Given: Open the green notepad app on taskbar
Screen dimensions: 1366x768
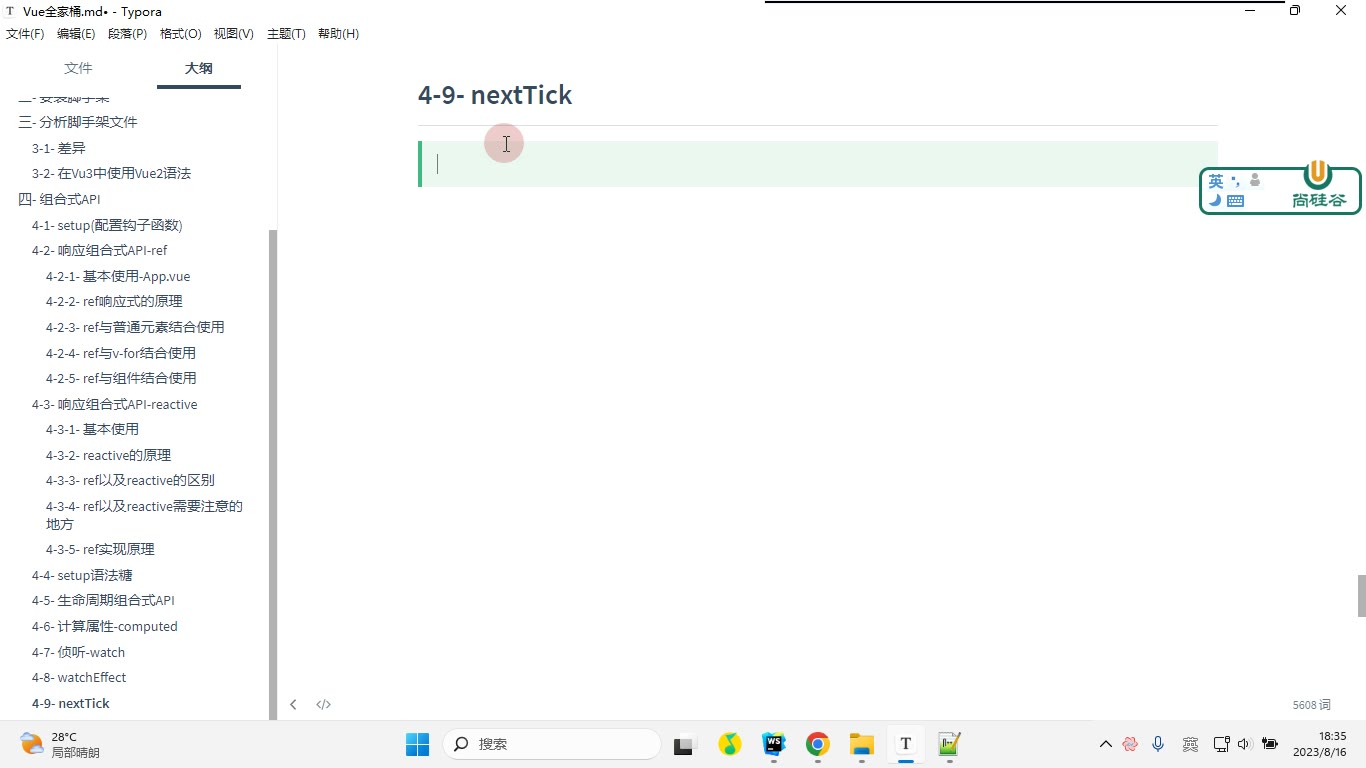Looking at the screenshot, I should coord(949,744).
